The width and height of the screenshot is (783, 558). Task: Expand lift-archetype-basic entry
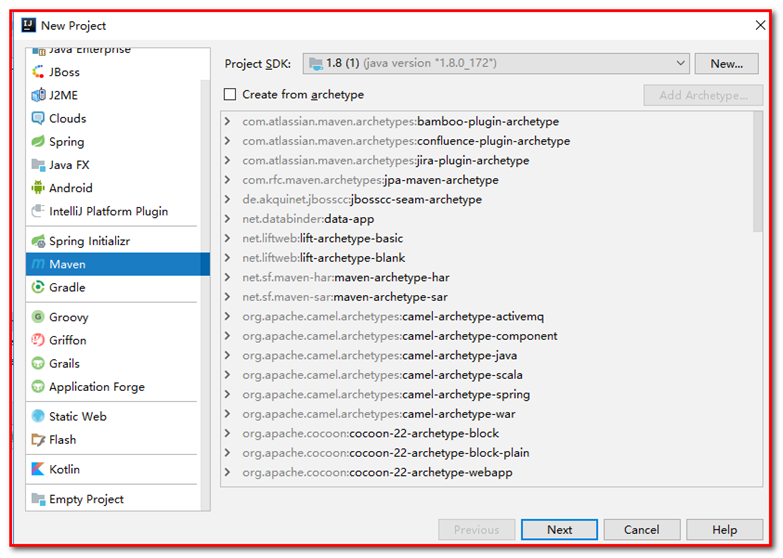tap(228, 238)
